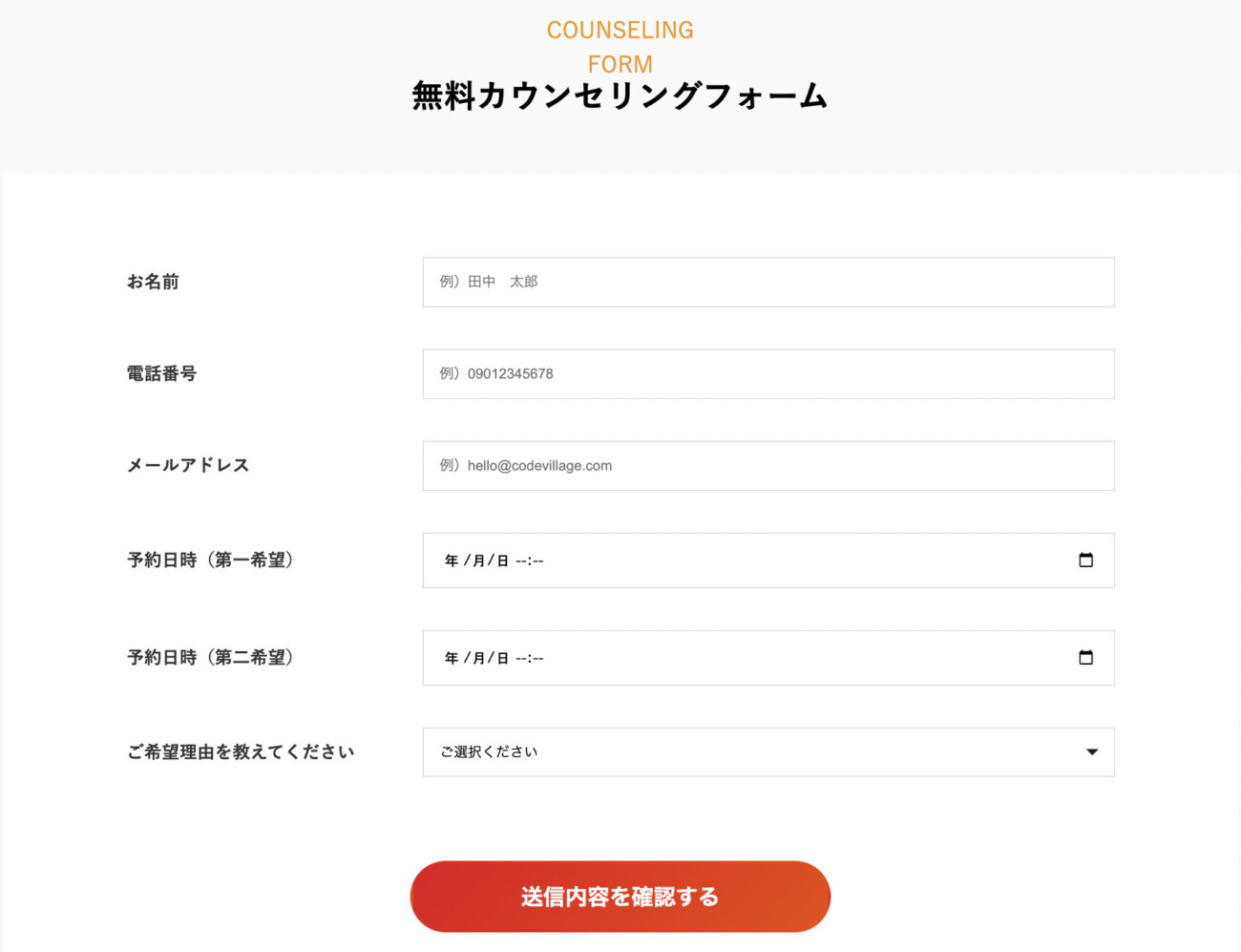Click the 電話番号 label text
This screenshot has width=1241, height=952.
[161, 373]
